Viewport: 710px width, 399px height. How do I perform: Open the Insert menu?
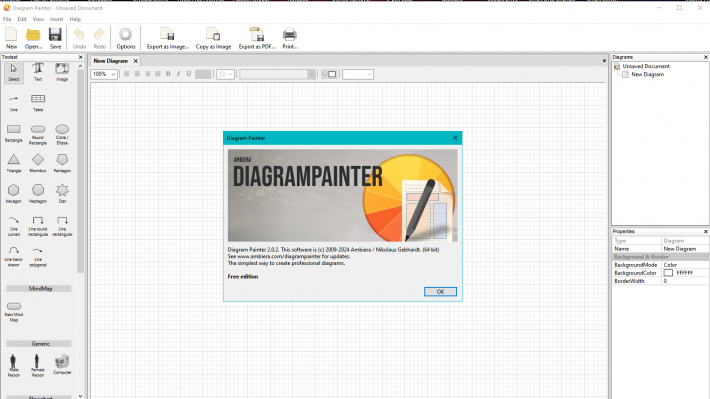click(57, 19)
